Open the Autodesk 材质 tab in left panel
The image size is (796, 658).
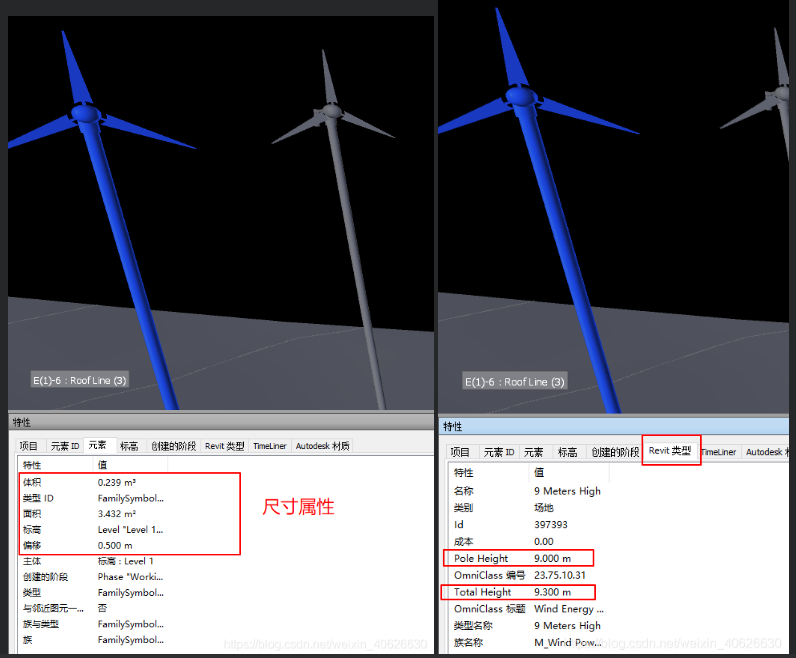tap(322, 446)
